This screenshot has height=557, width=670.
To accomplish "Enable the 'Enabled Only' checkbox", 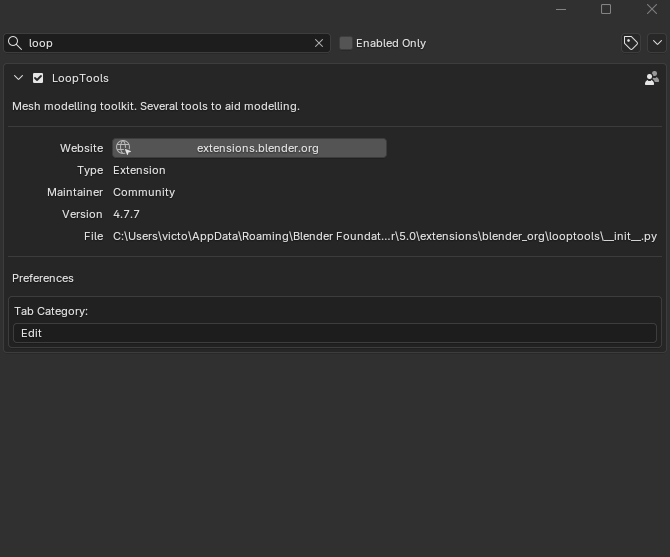I will pos(346,43).
